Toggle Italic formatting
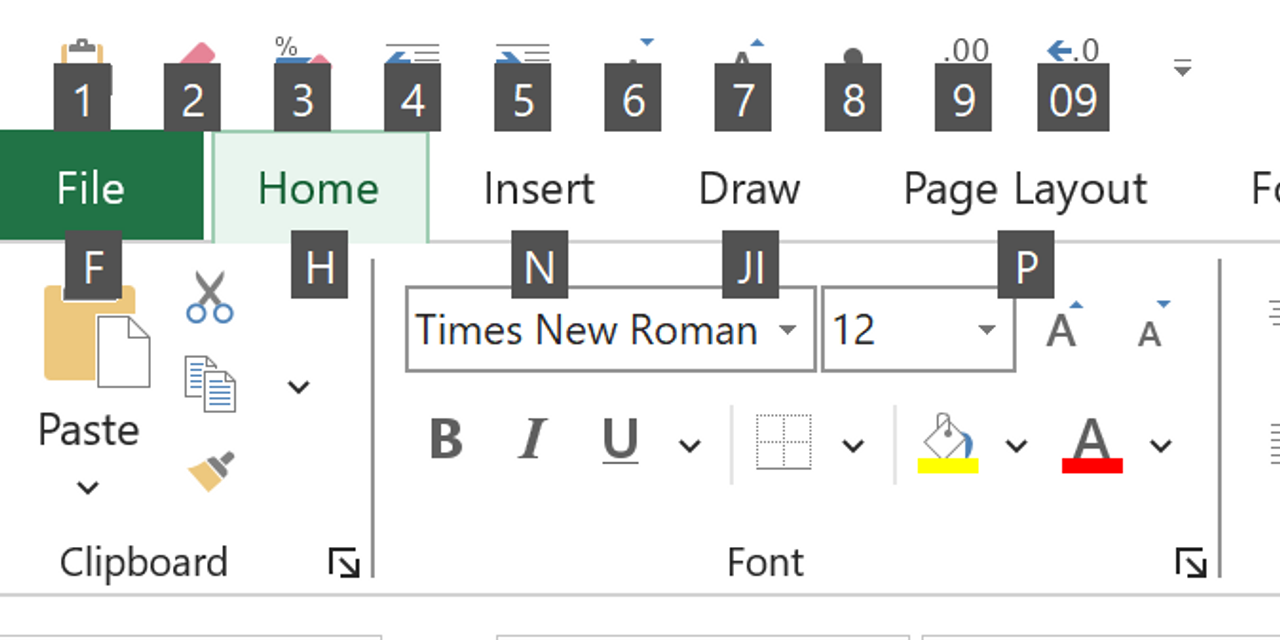This screenshot has width=1280, height=640. pos(533,440)
